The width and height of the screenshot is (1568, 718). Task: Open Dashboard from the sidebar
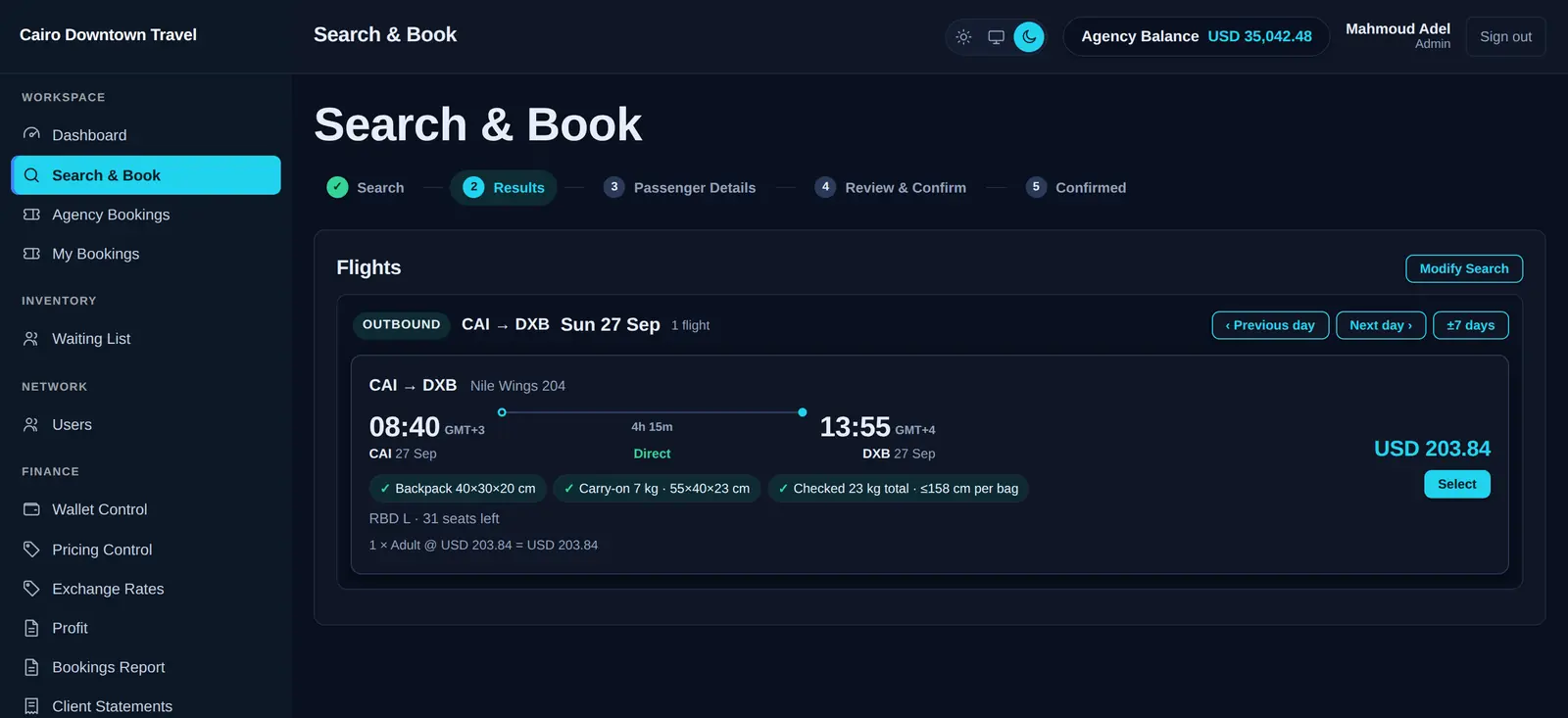tap(146, 135)
